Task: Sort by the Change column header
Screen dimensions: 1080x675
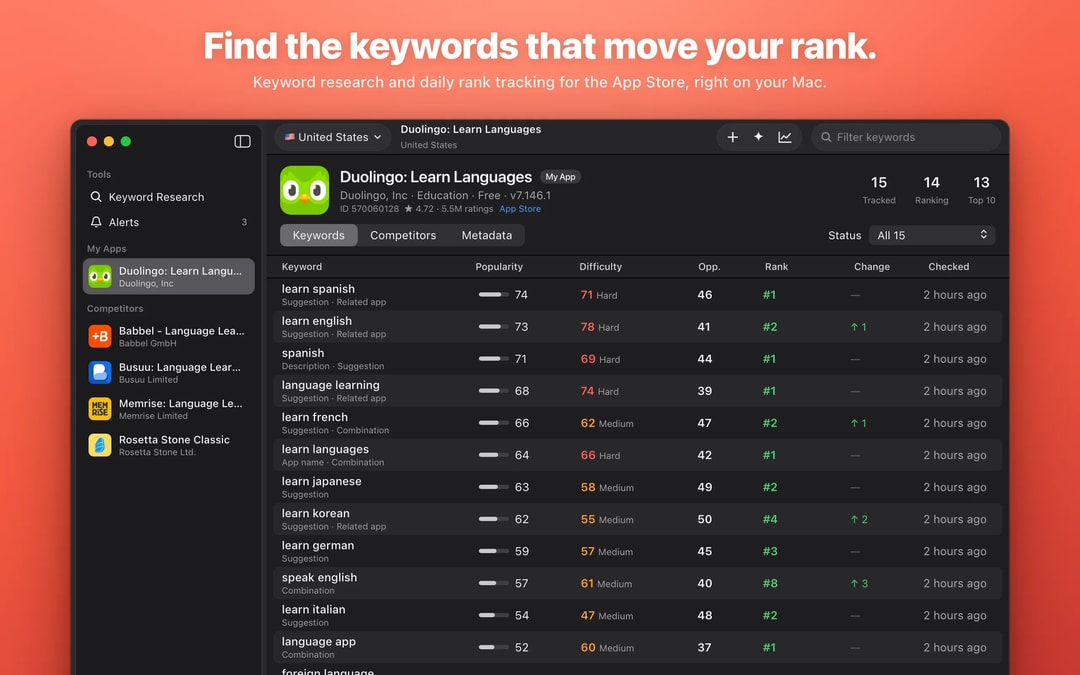Action: [x=872, y=267]
